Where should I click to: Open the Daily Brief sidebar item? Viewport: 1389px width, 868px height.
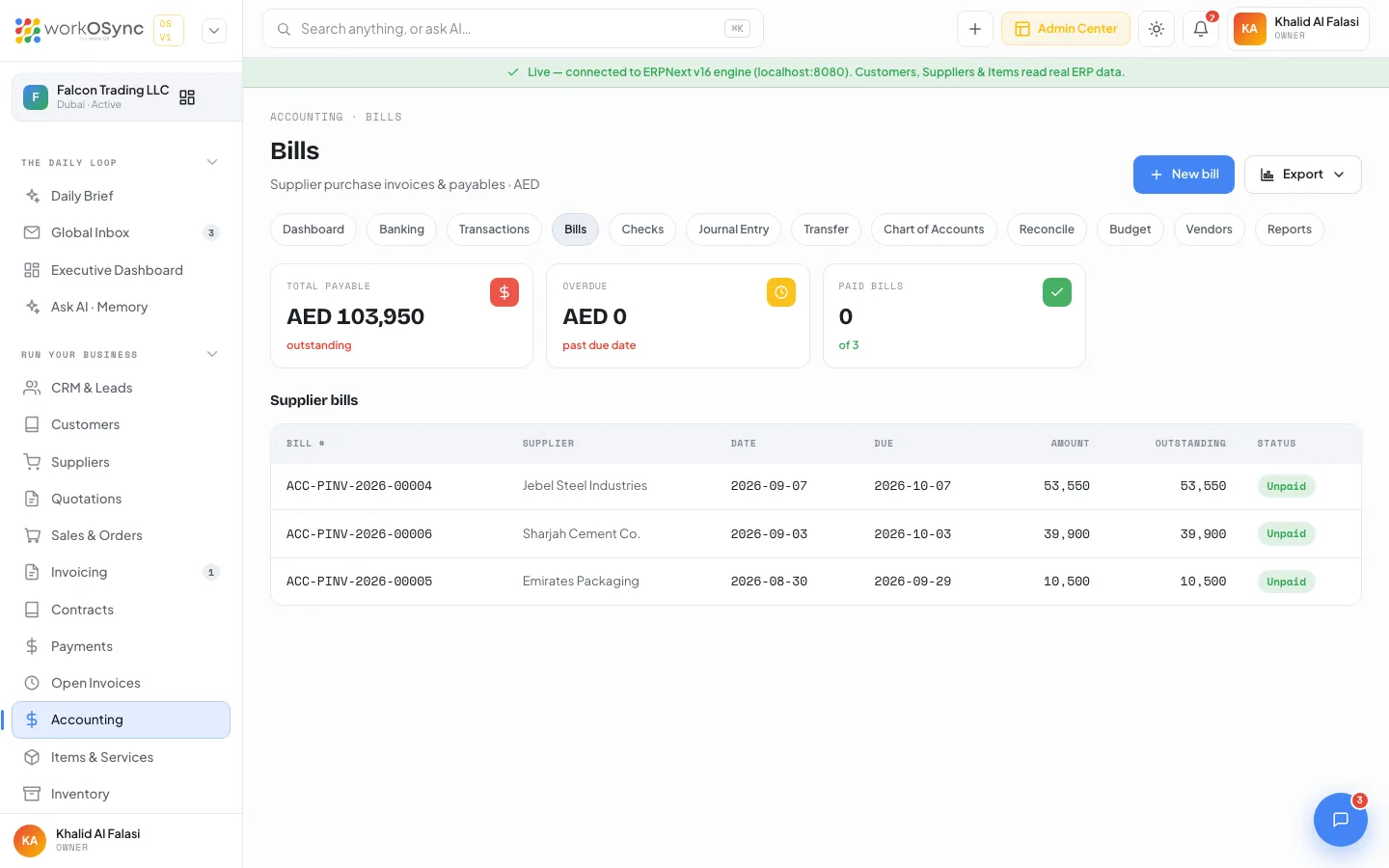coord(121,196)
